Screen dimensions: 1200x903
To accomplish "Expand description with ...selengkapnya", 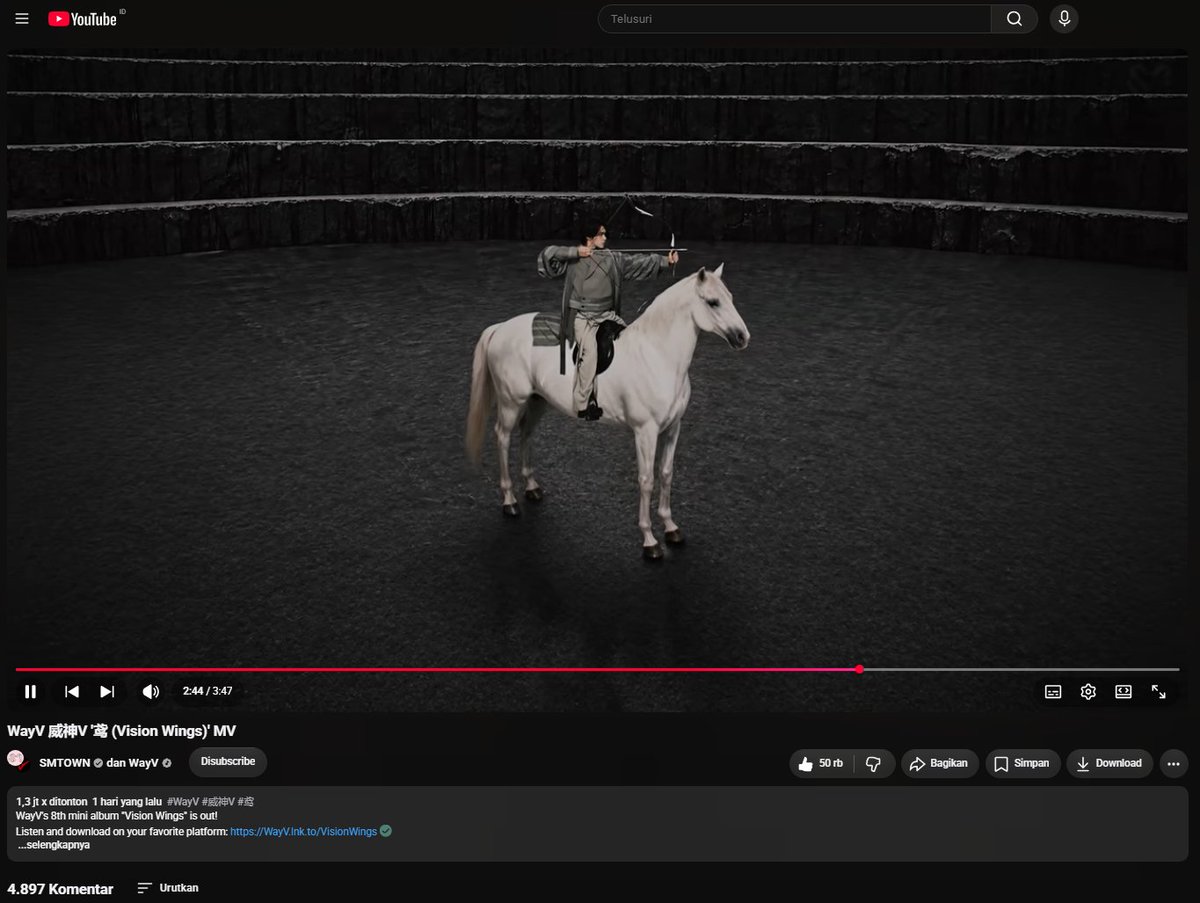I will click(x=54, y=845).
